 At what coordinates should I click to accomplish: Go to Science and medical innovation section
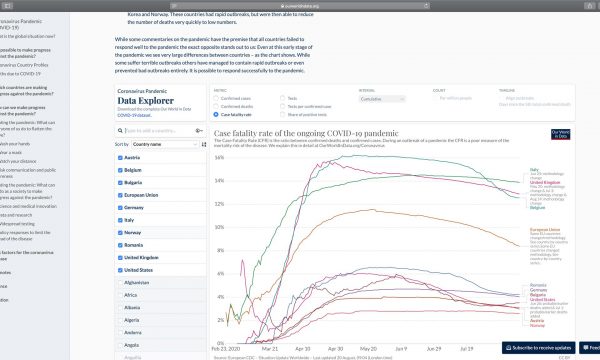click(x=28, y=206)
